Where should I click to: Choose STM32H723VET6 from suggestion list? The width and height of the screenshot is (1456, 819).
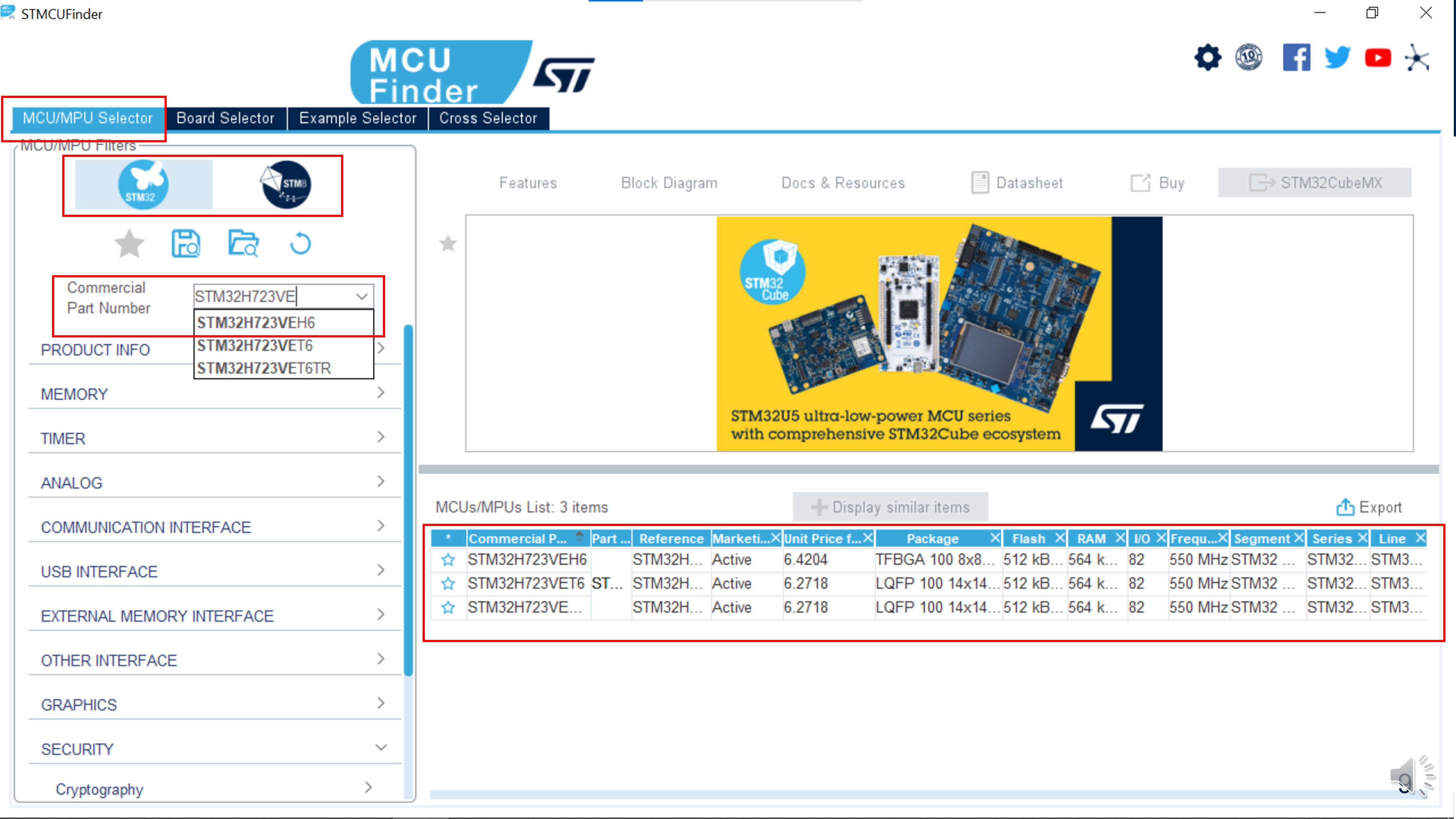[x=284, y=345]
